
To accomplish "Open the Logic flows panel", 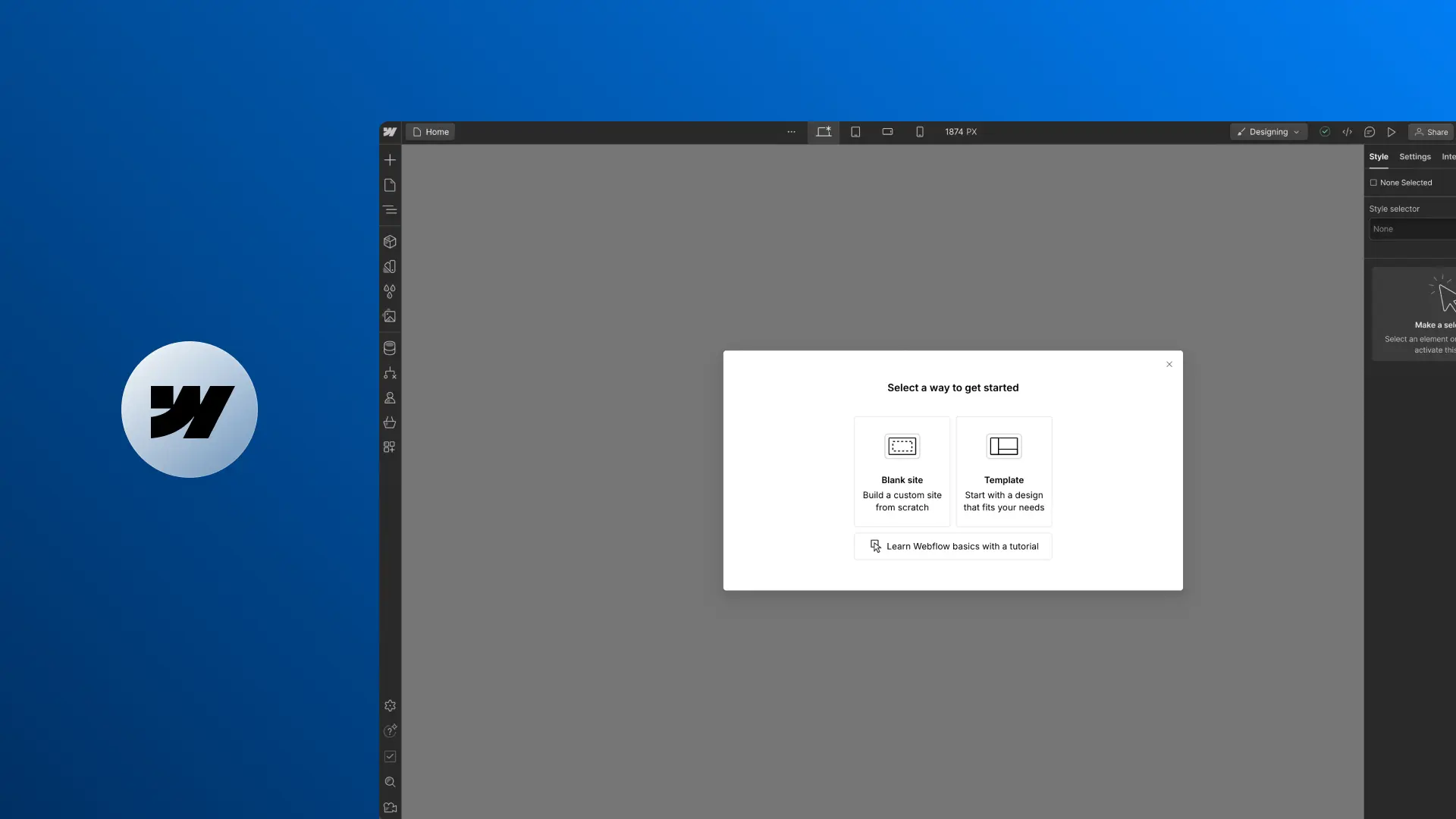I will click(x=390, y=373).
